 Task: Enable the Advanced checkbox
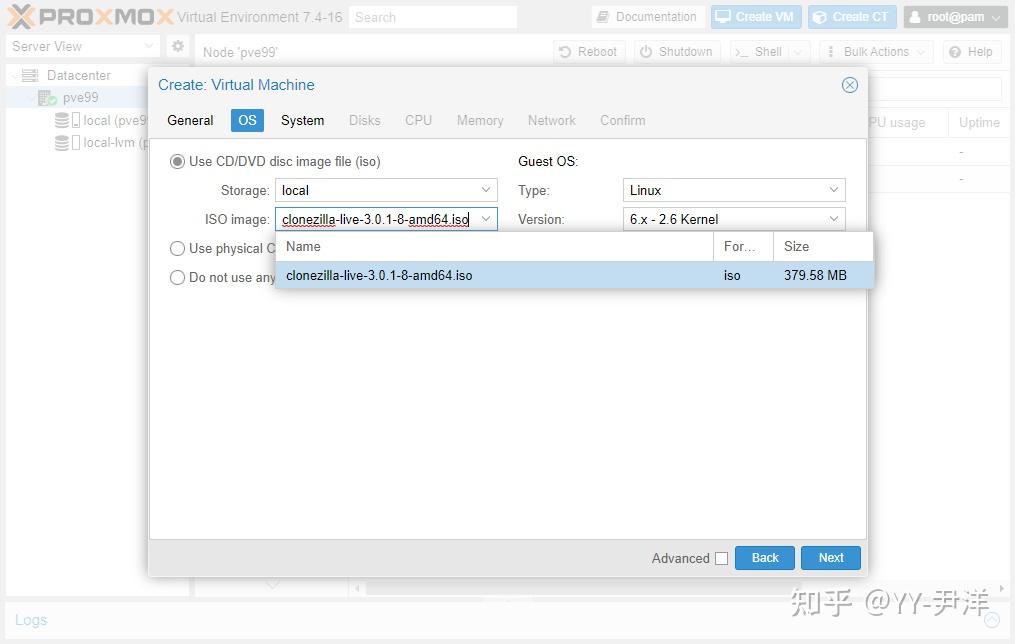(721, 558)
